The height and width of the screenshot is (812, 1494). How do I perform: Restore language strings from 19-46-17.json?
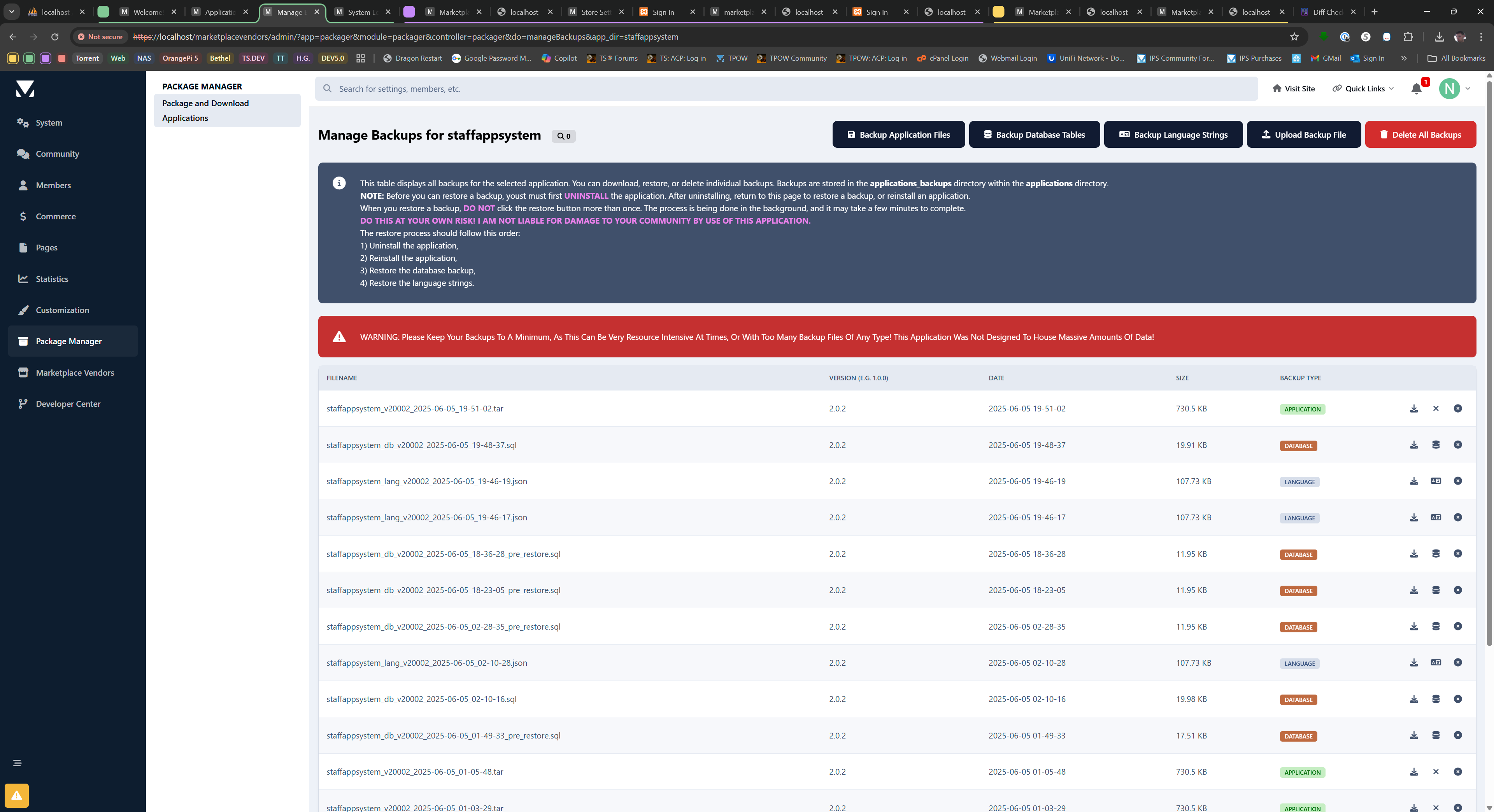click(1436, 518)
